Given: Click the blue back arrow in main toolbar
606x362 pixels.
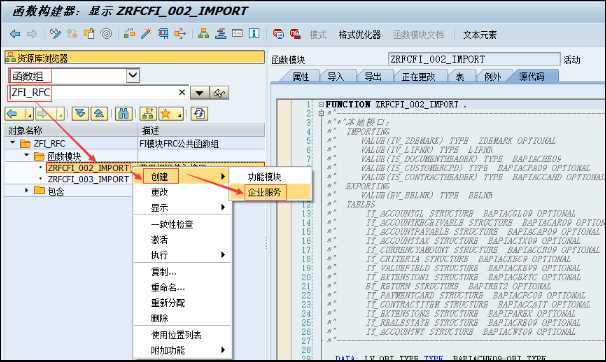Looking at the screenshot, I should [x=15, y=34].
